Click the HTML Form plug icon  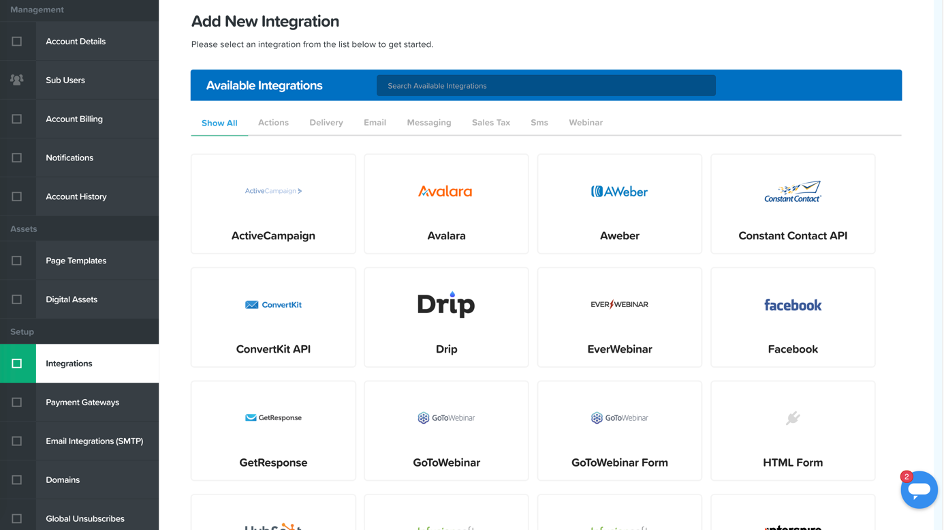793,418
